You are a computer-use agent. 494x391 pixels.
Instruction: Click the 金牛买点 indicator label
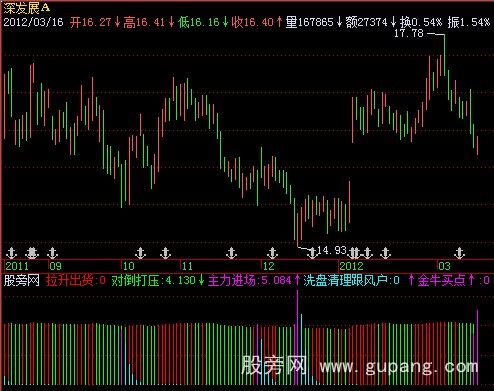(x=441, y=280)
